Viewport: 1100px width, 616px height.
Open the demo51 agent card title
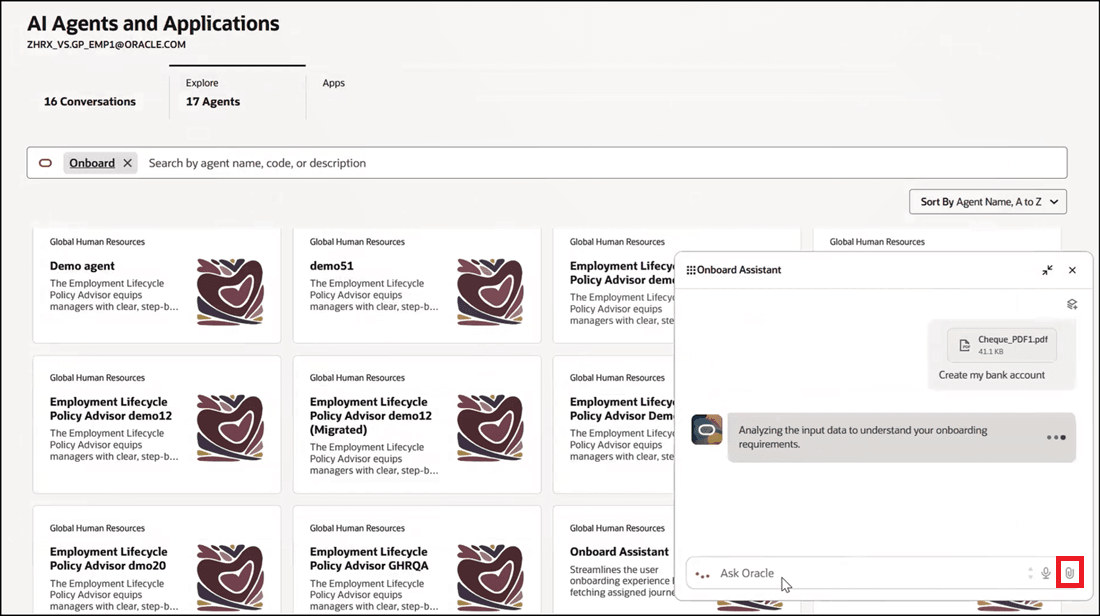tap(331, 266)
